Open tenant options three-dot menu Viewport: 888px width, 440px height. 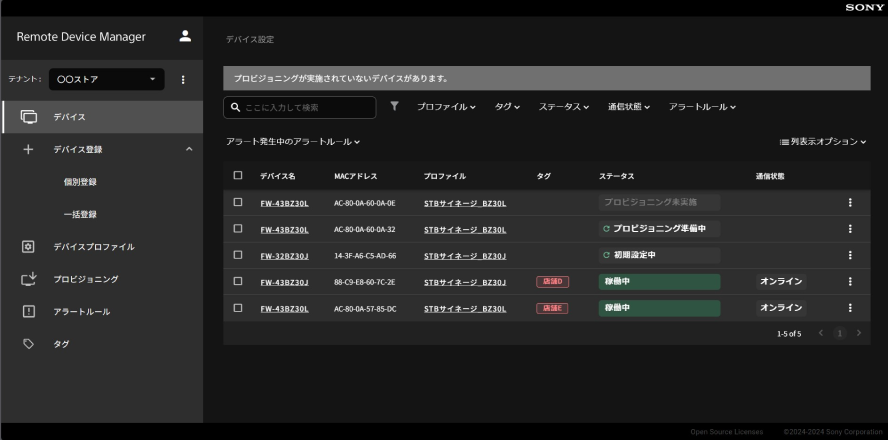click(x=183, y=79)
